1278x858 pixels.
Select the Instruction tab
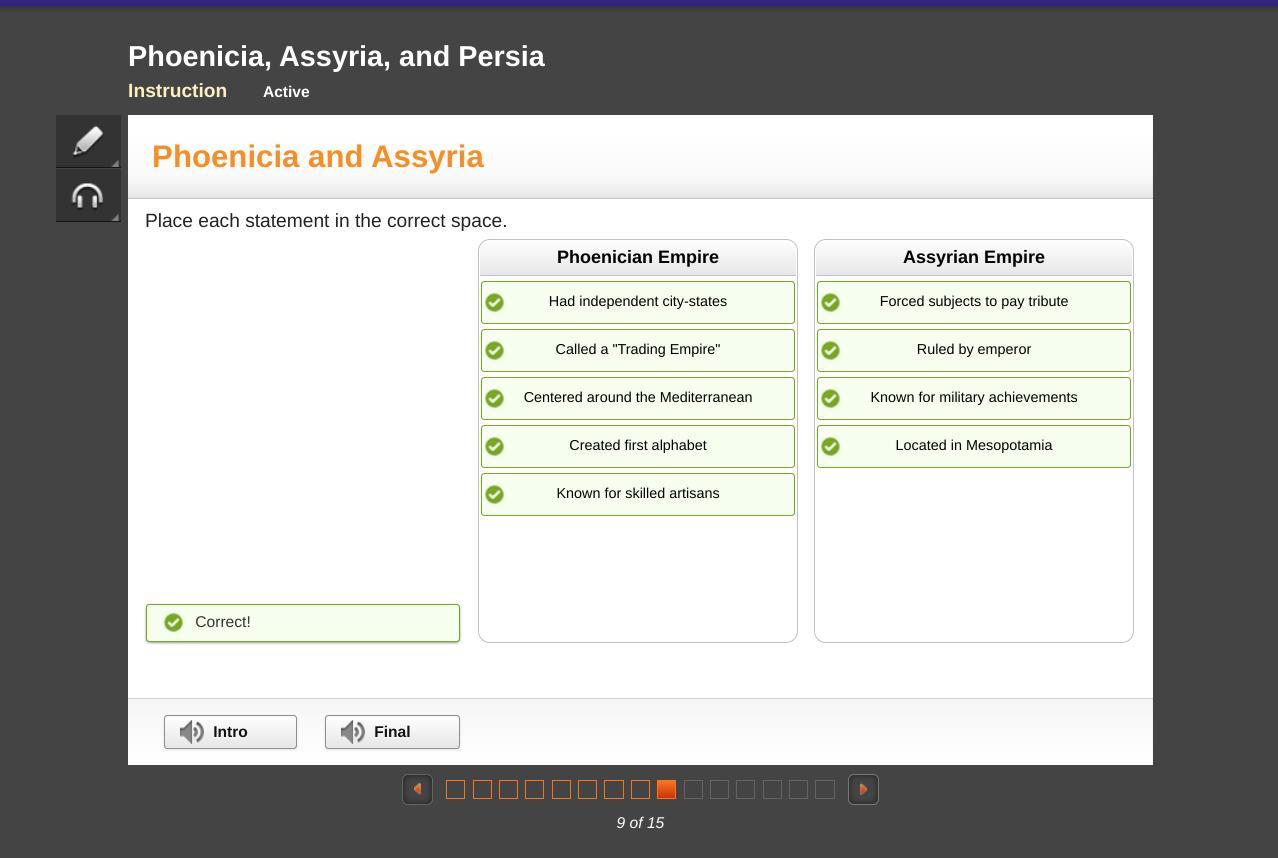177,91
